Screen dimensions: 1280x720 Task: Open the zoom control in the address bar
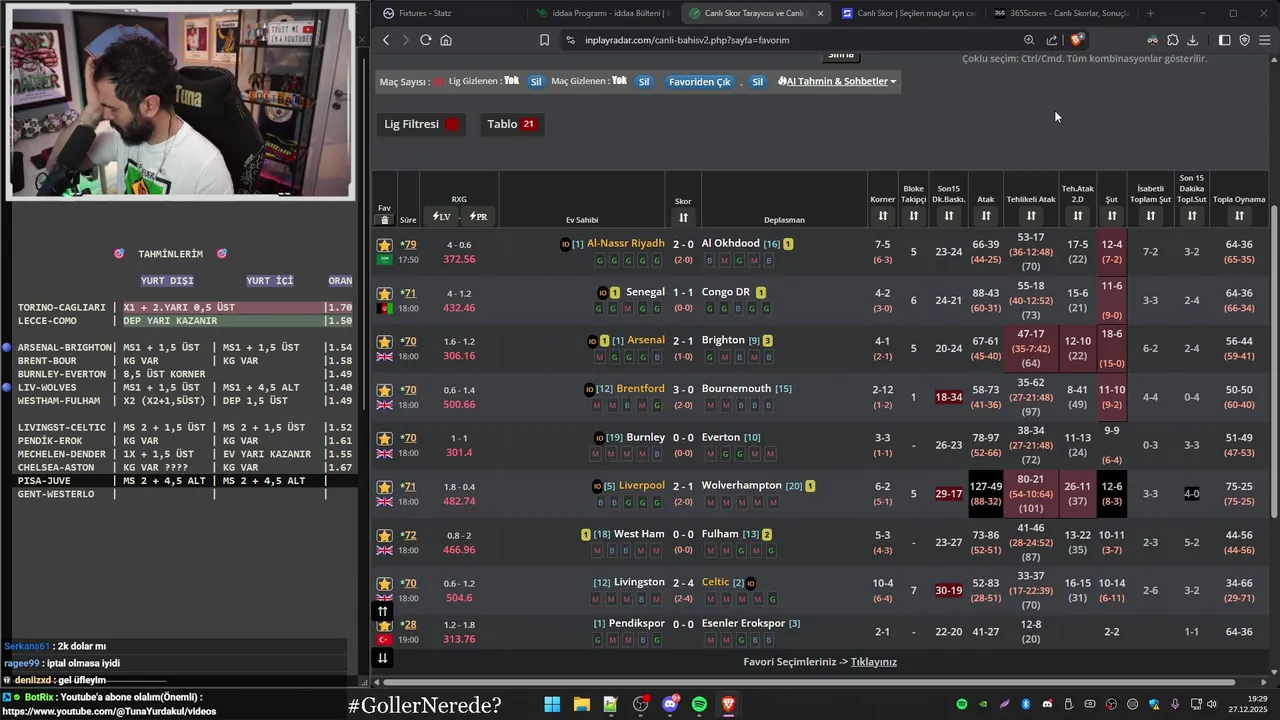[1029, 40]
